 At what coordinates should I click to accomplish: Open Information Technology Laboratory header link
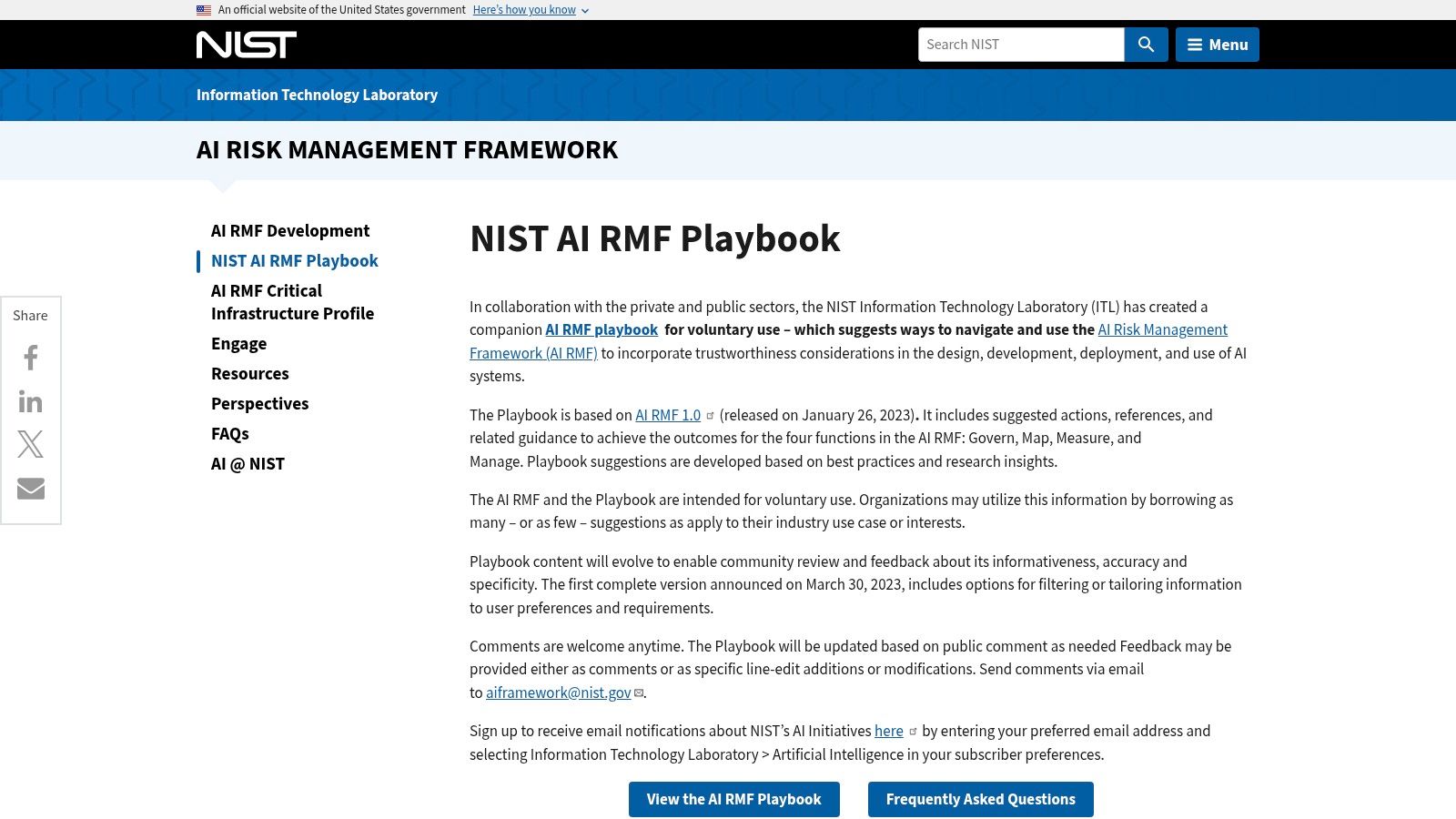pos(317,95)
